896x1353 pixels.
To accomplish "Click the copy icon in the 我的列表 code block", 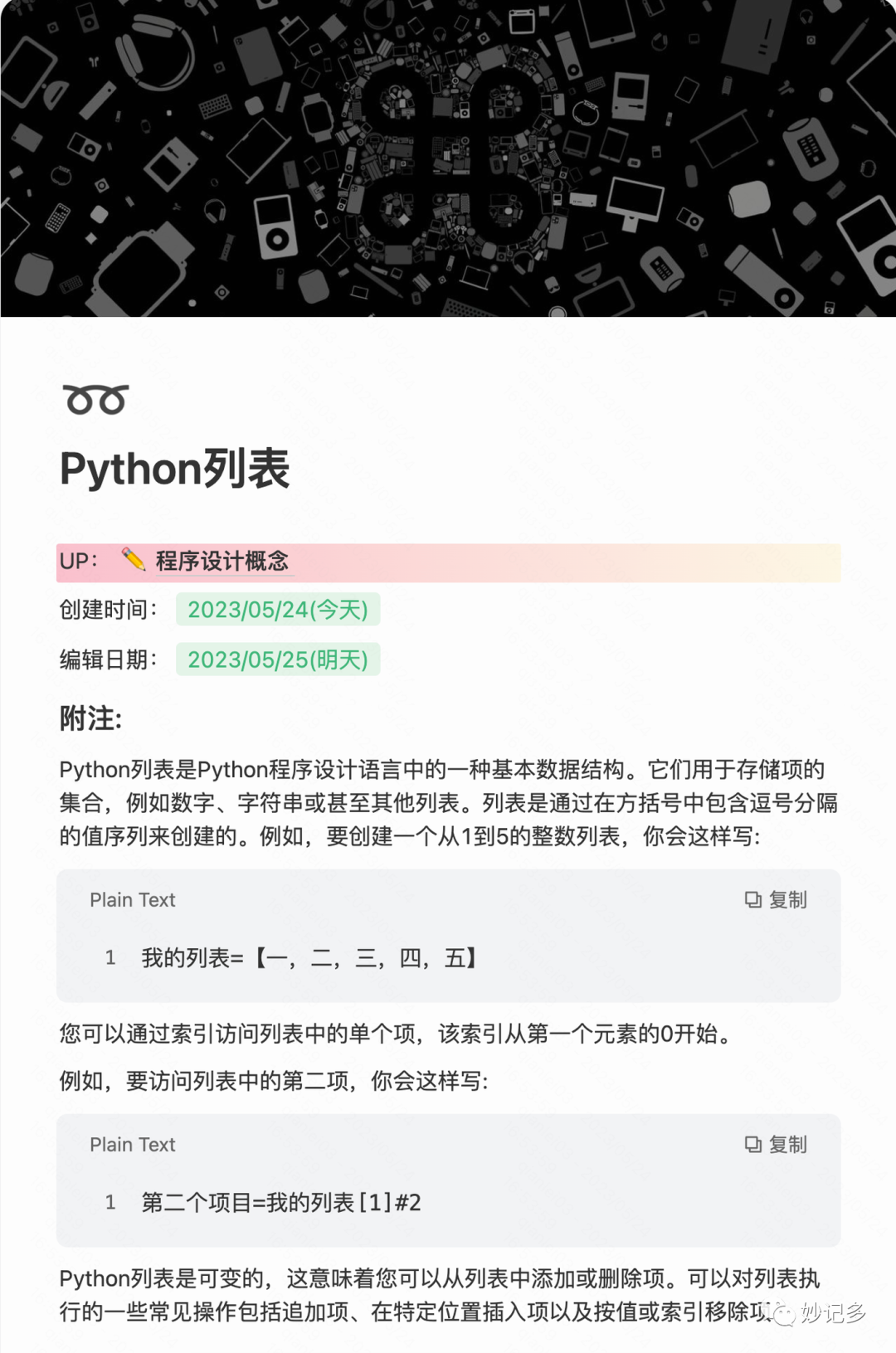I will pyautogui.click(x=752, y=900).
